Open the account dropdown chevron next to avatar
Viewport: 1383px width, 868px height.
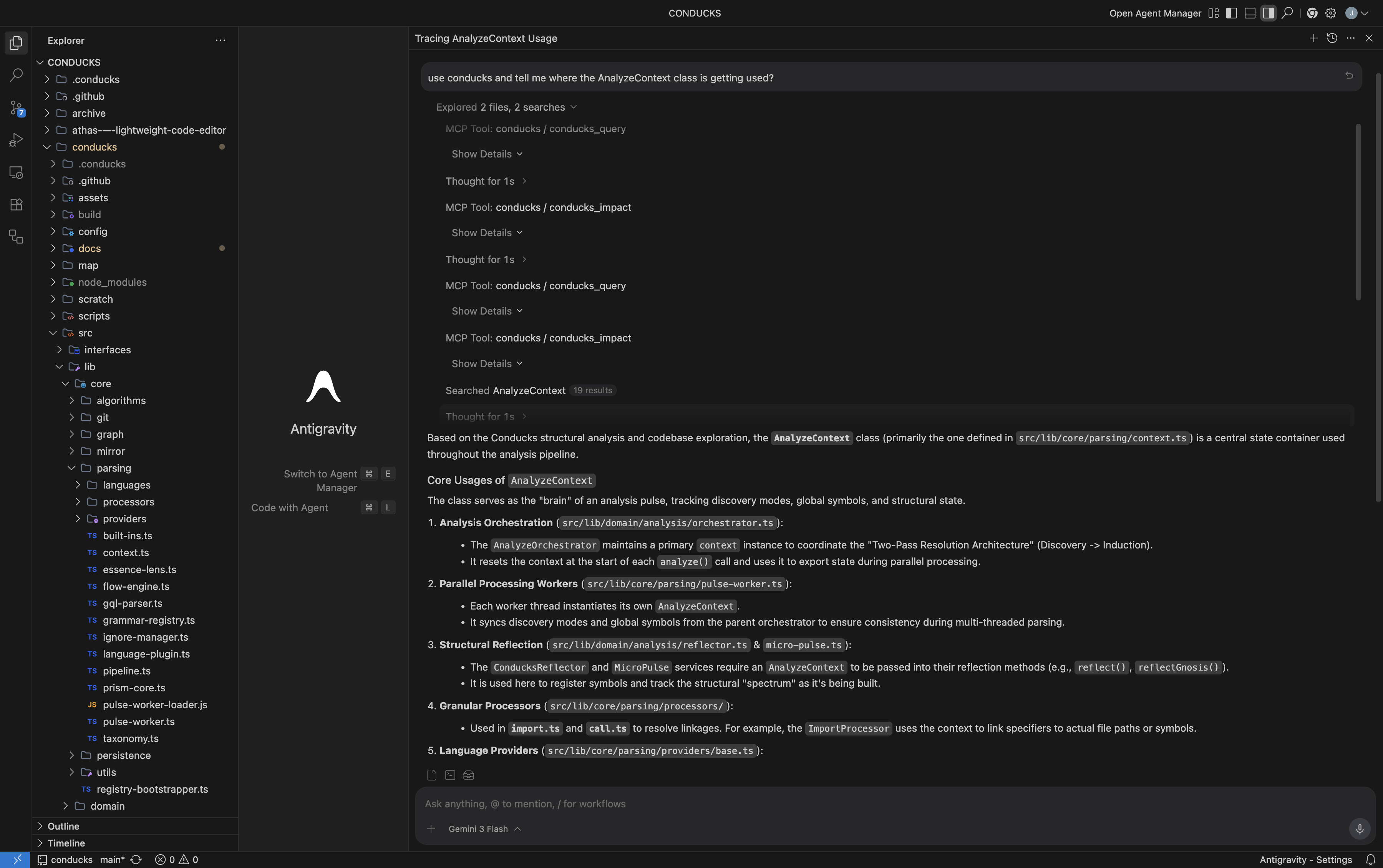(1365, 13)
